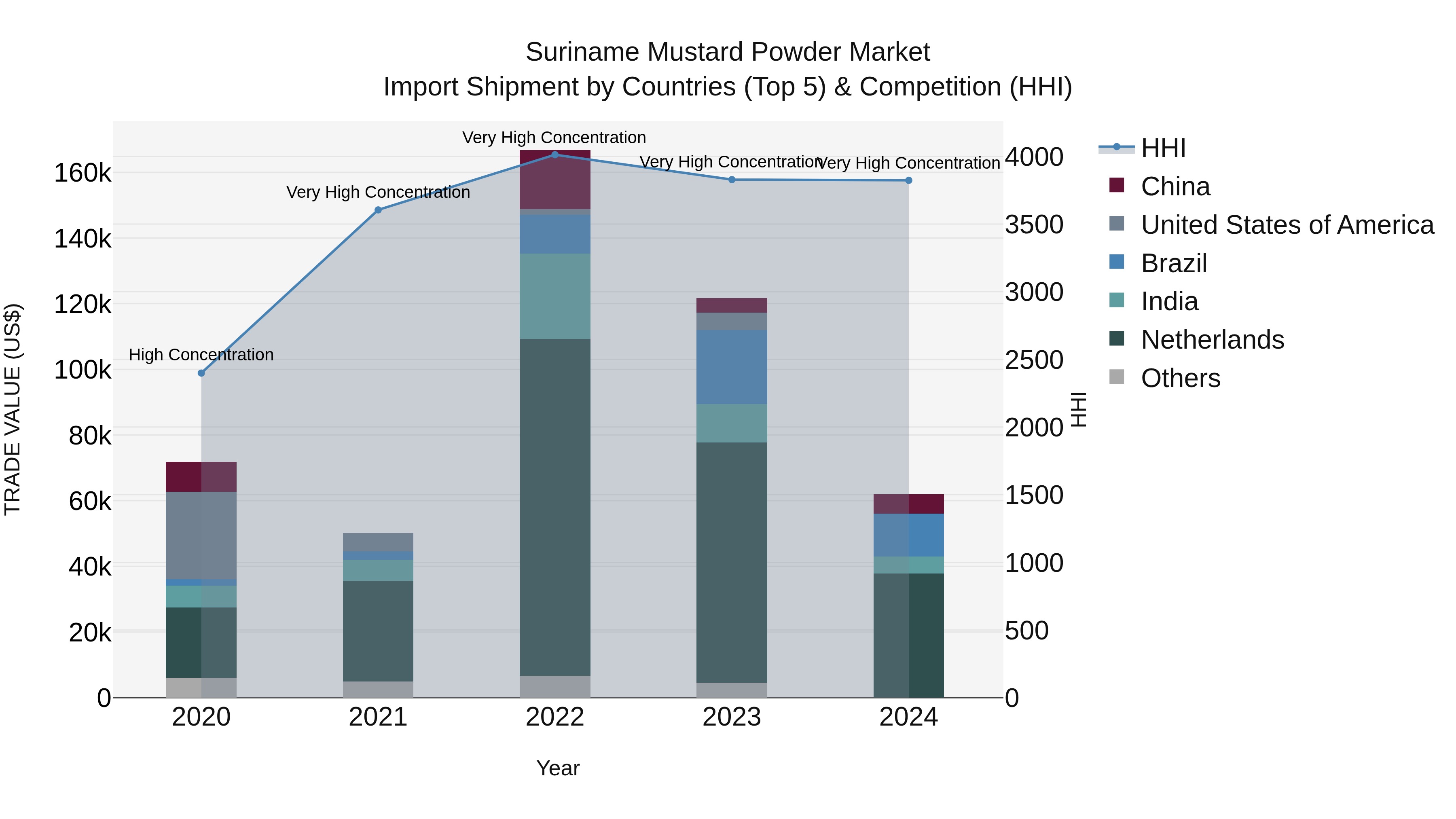1456x819 pixels.
Task: Click the 2020 HHI data point marker
Action: pos(201,373)
